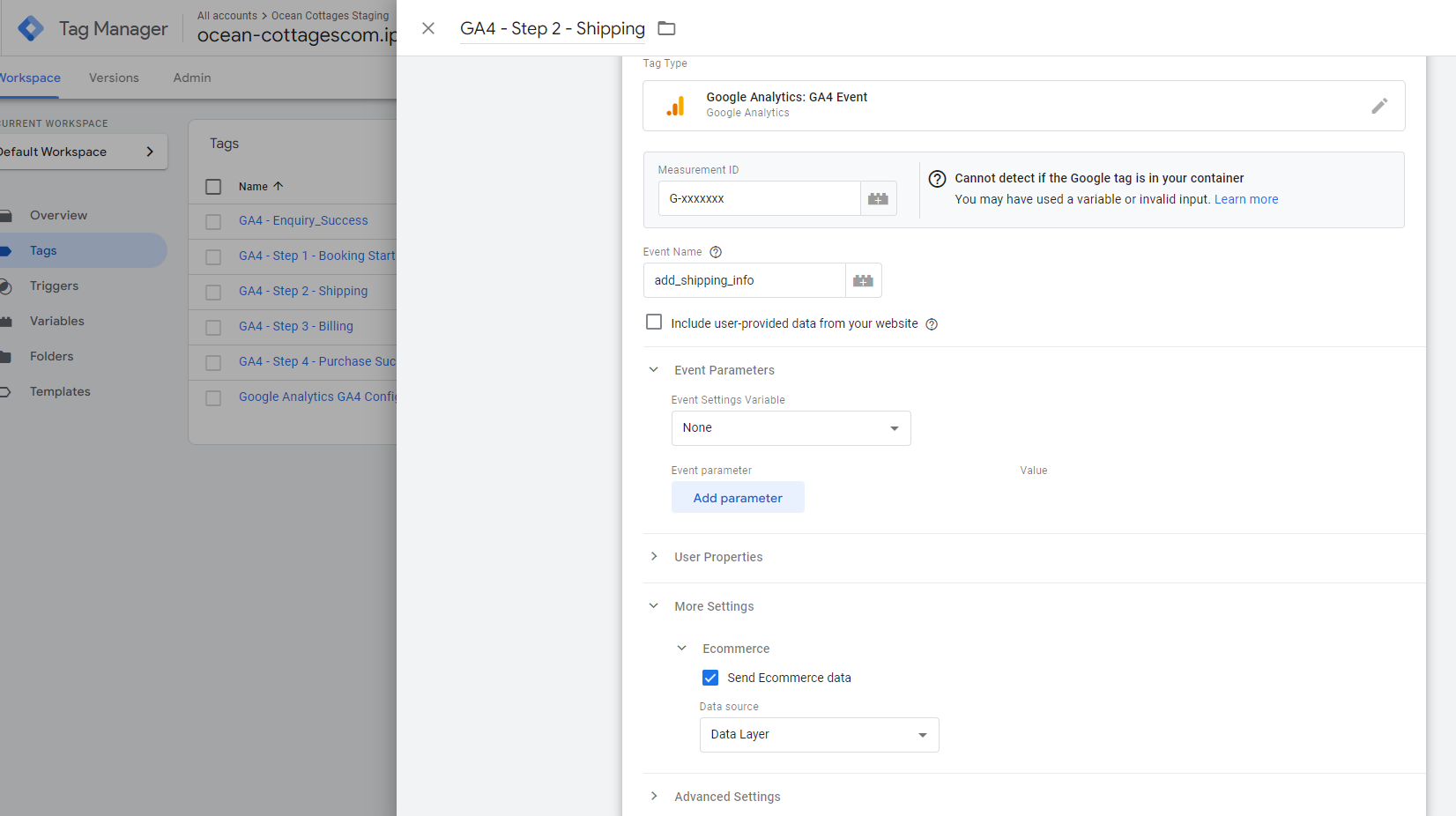The image size is (1456, 816).
Task: Open help icon next to Event Name
Action: [716, 252]
